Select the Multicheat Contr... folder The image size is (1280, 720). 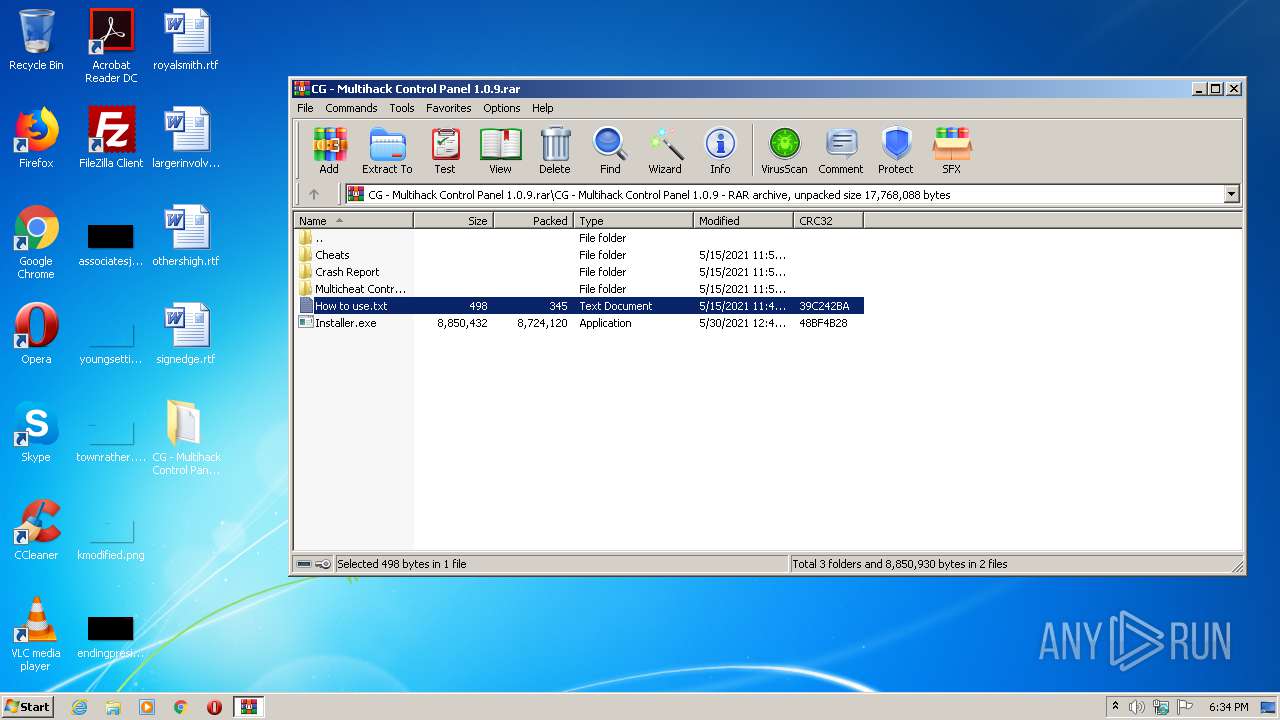pos(579,289)
